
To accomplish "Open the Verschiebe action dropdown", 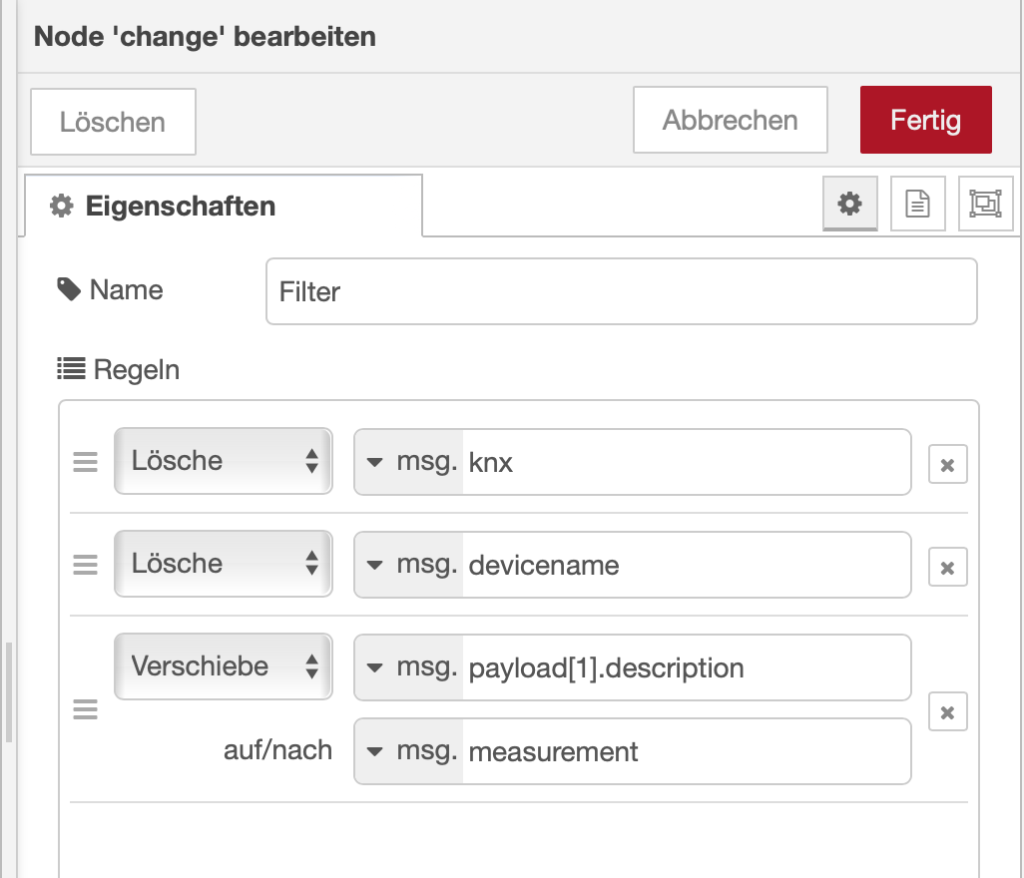I will click(x=222, y=667).
